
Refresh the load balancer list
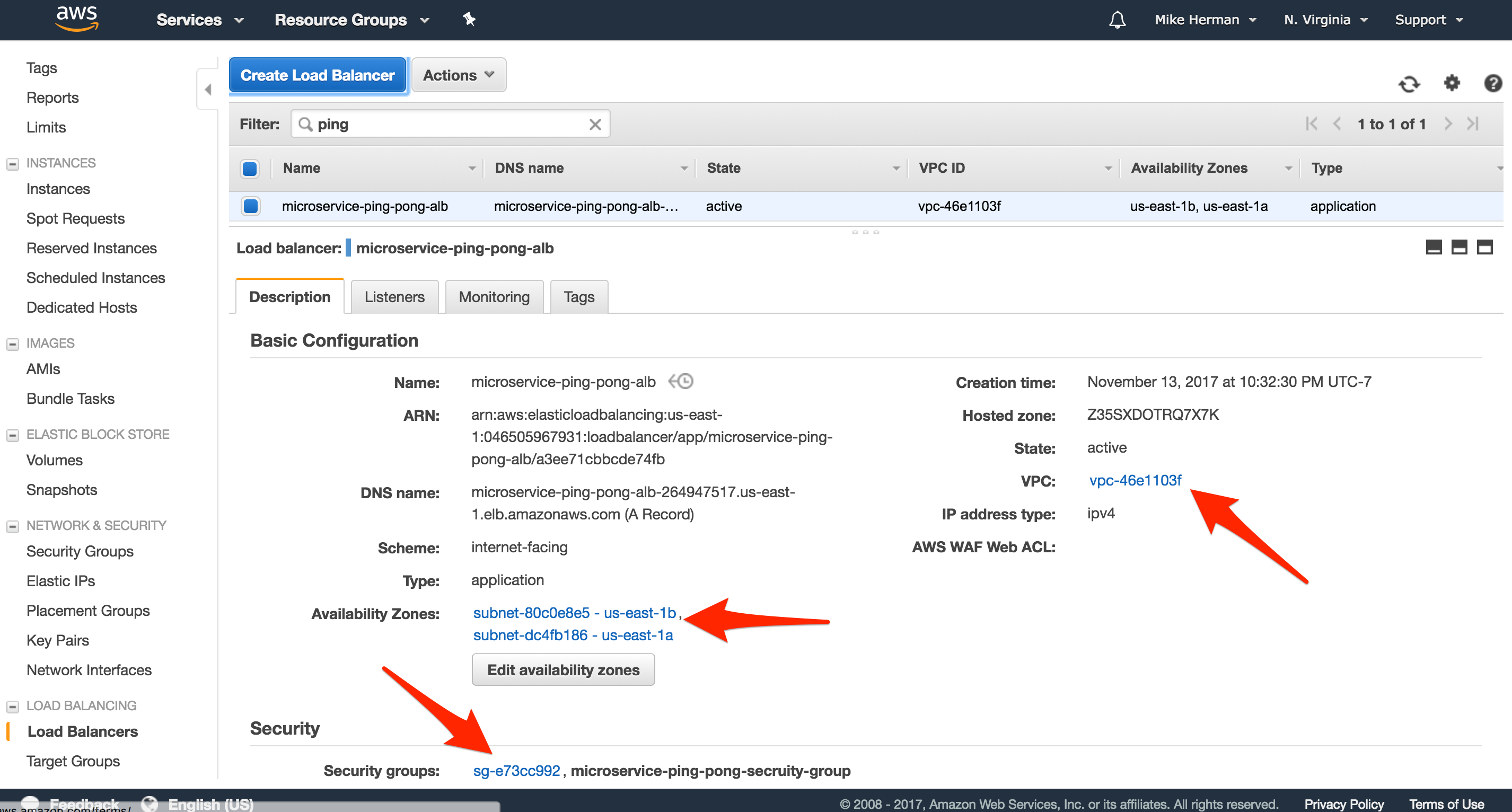[1409, 83]
